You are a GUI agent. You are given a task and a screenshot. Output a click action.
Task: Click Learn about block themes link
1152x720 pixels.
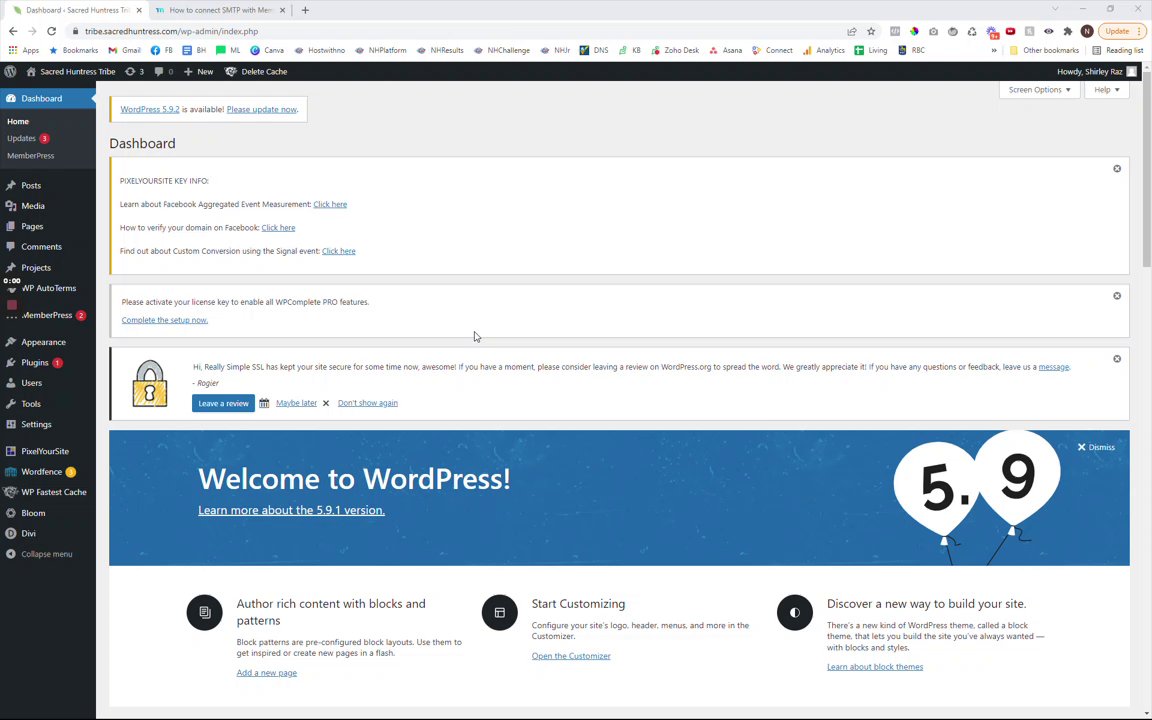pos(875,667)
